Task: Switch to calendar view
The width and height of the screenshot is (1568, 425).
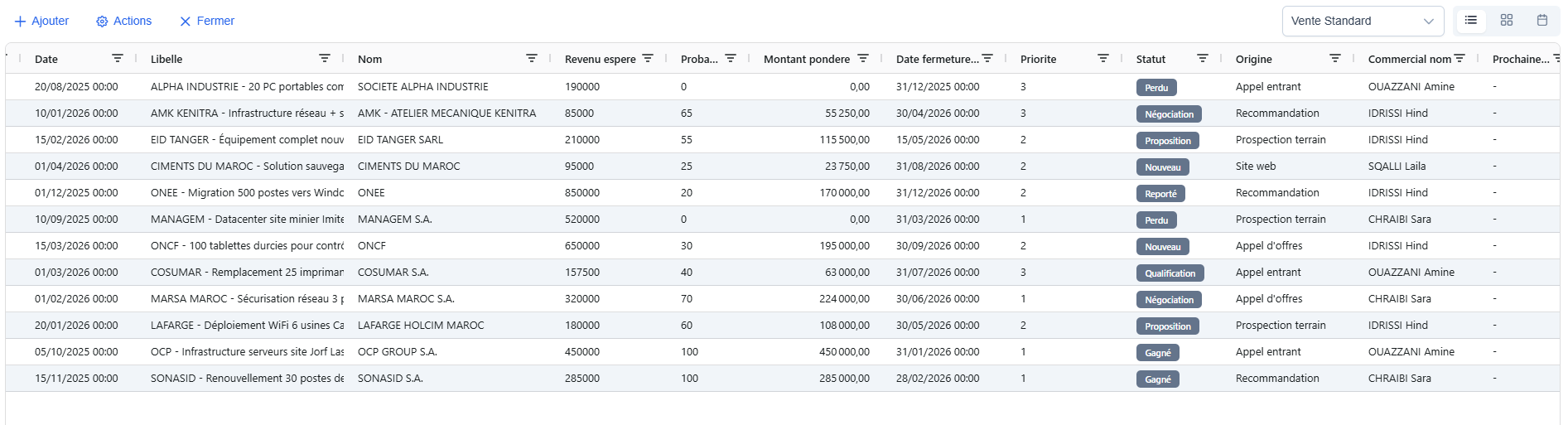Action: click(1542, 21)
